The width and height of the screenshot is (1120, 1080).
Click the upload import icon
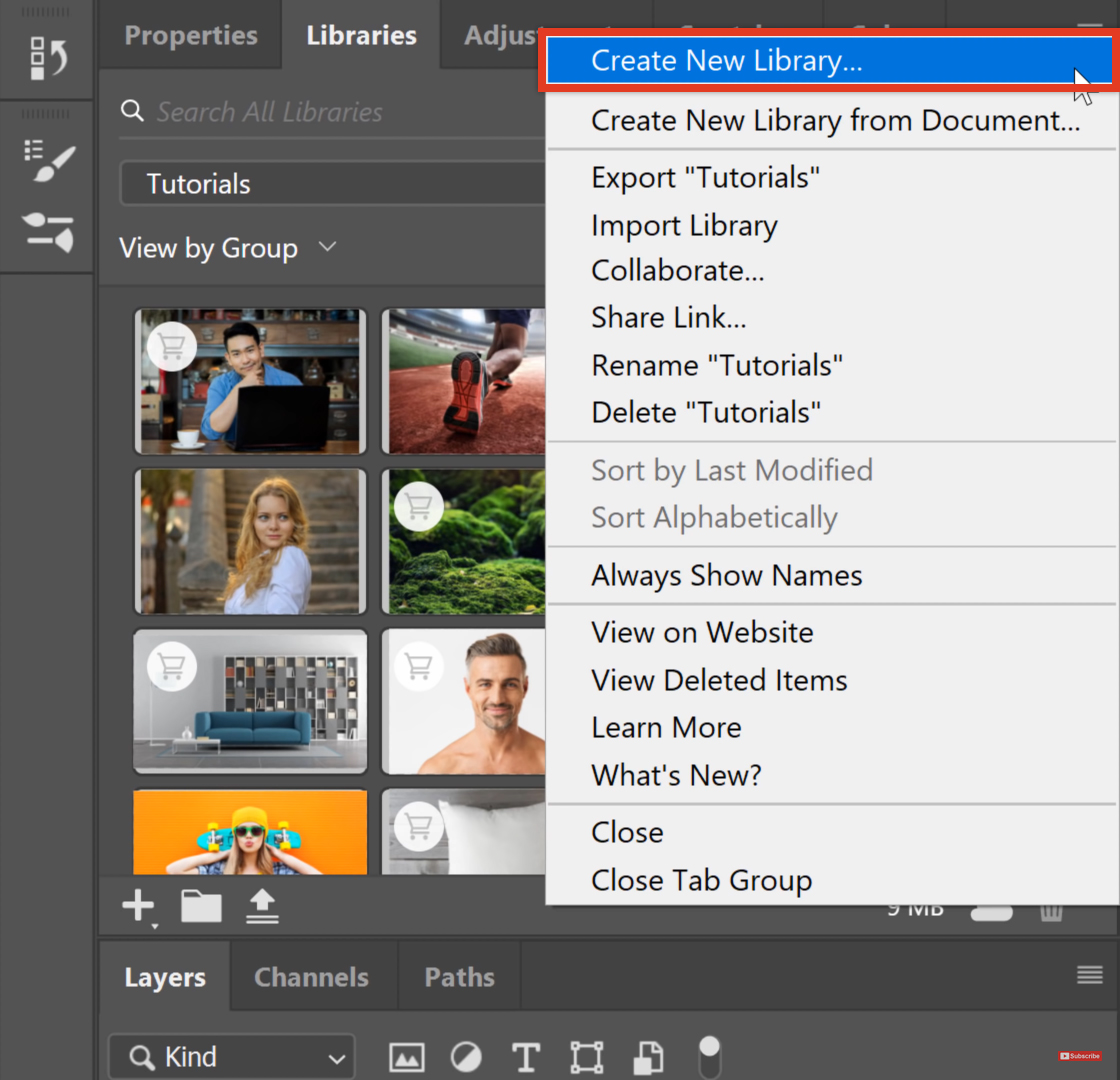tap(262, 906)
